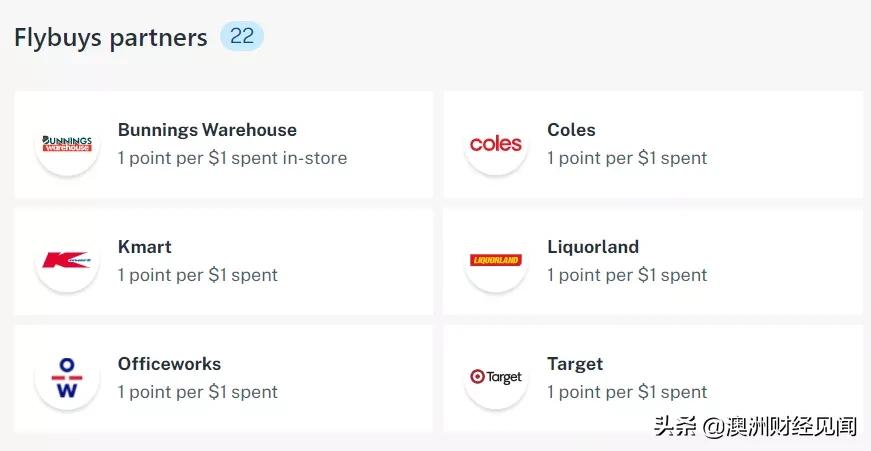
Task: Open the Coles partner title
Action: tap(571, 130)
